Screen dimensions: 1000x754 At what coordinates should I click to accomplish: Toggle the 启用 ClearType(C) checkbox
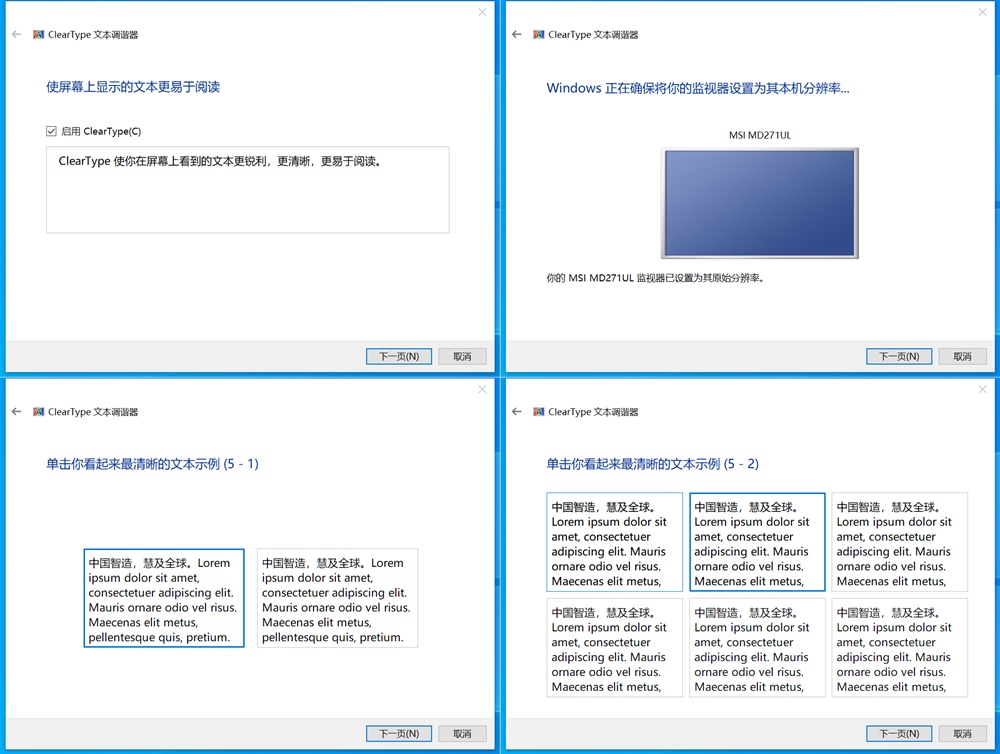point(52,131)
